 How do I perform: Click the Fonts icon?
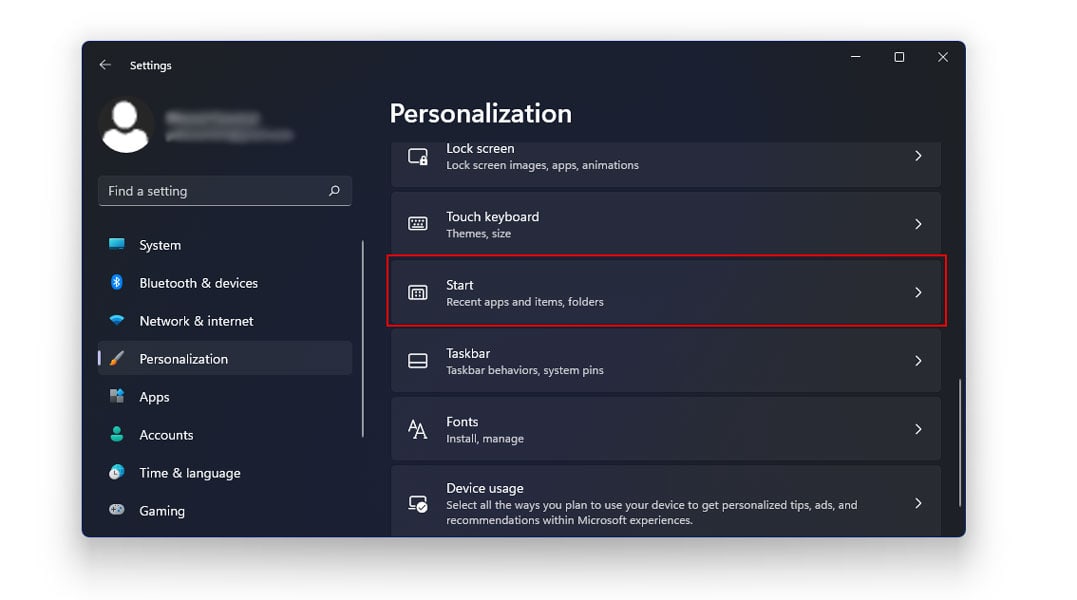(x=417, y=428)
